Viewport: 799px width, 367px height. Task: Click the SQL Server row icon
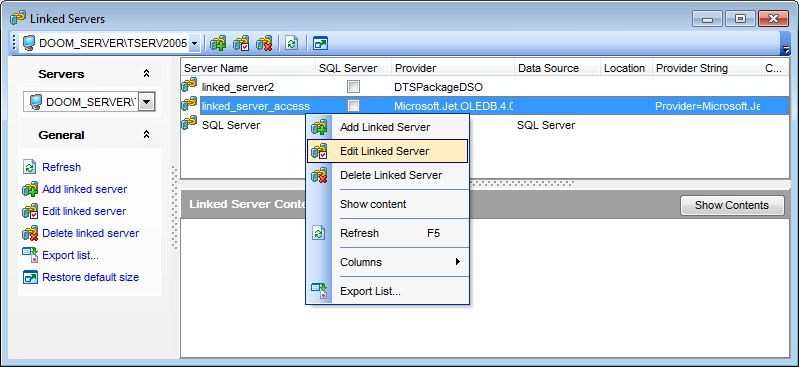[189, 123]
